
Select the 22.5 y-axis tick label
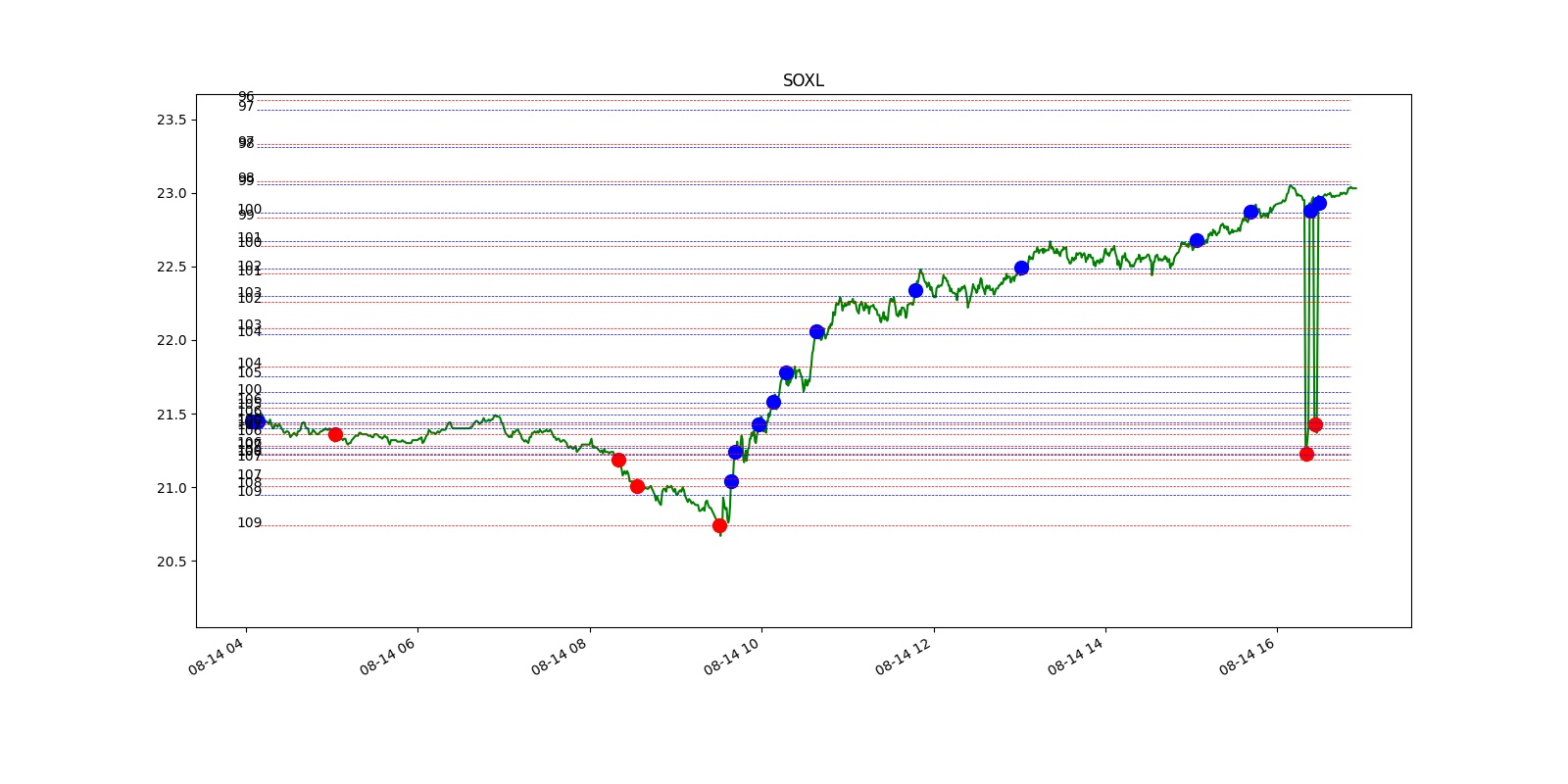(171, 267)
